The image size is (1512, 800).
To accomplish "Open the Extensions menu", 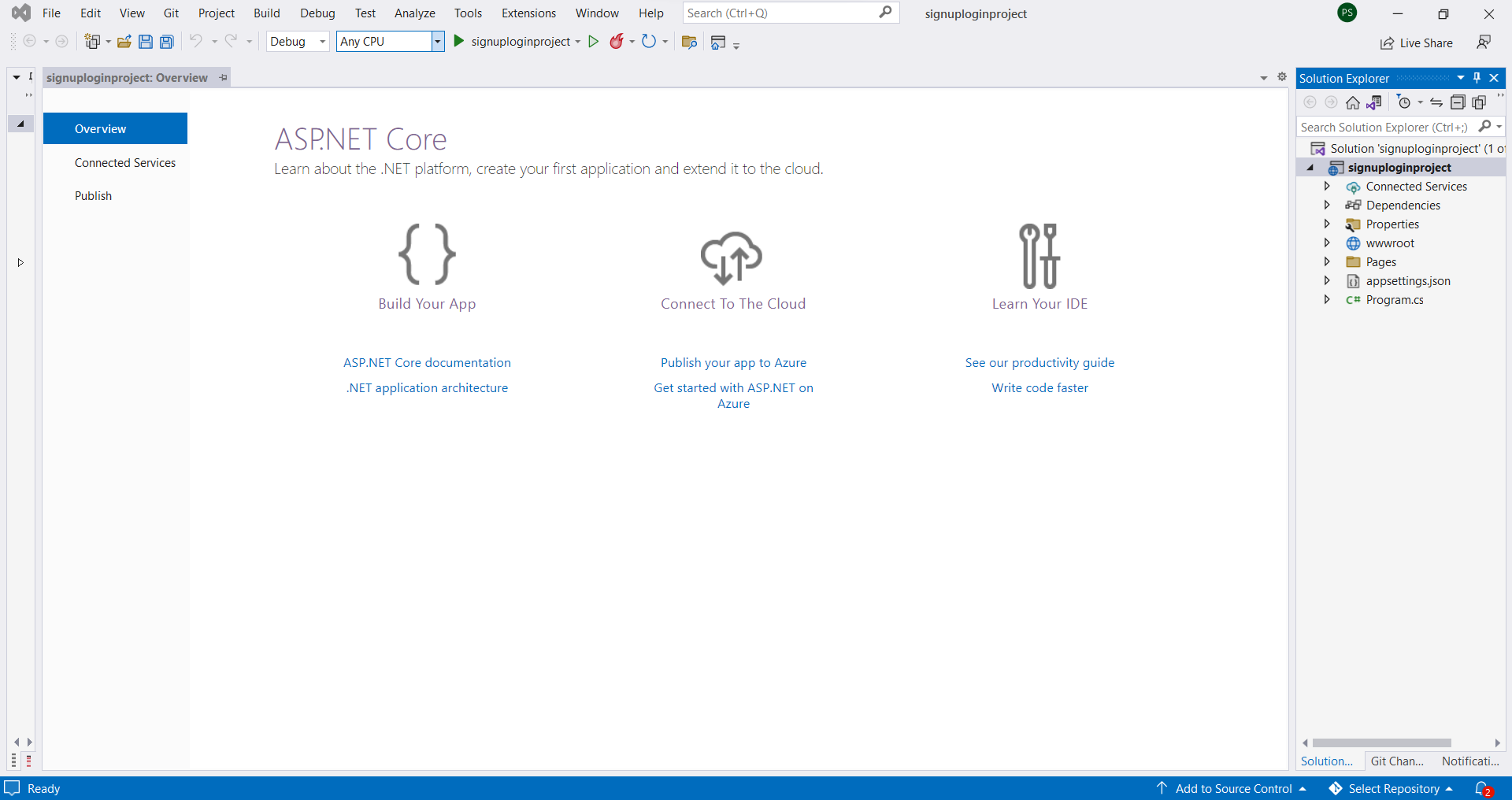I will (x=528, y=13).
